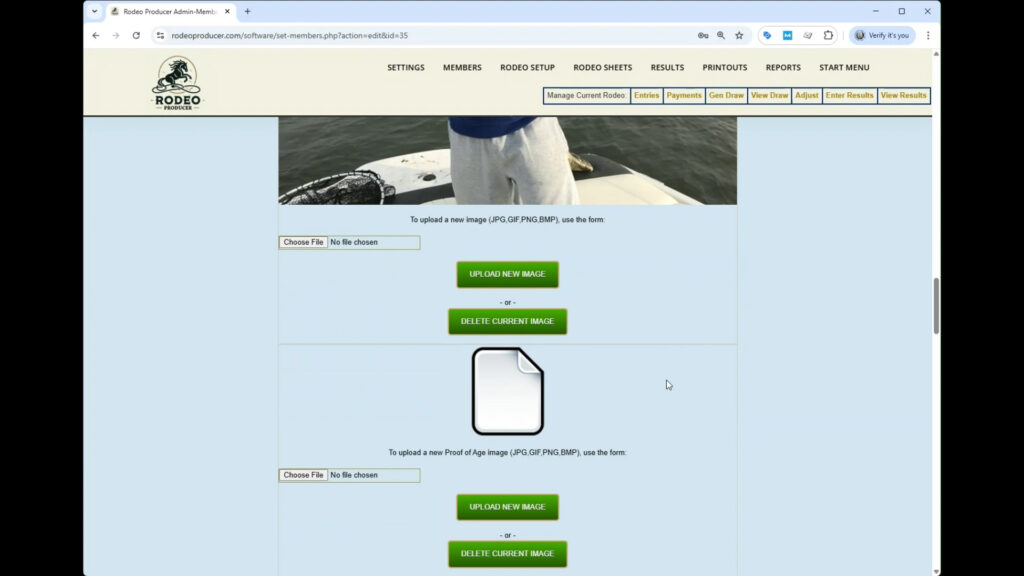Image resolution: width=1024 pixels, height=576 pixels.
Task: Click the blank Proof of Age document thumbnail
Action: (x=507, y=391)
